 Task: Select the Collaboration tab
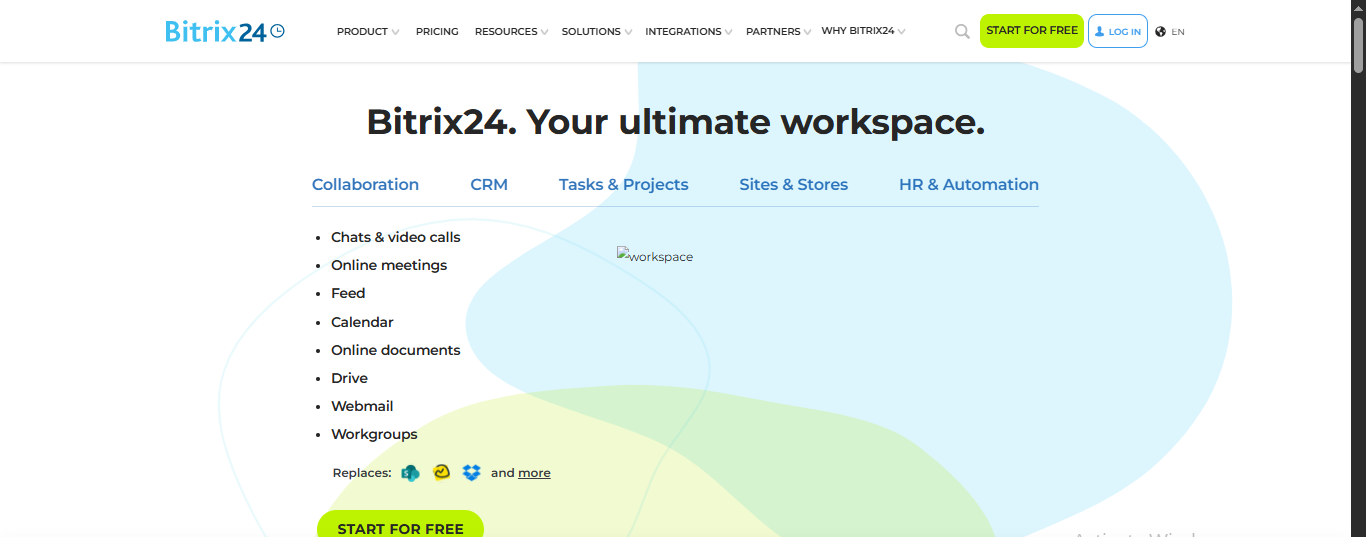click(365, 185)
